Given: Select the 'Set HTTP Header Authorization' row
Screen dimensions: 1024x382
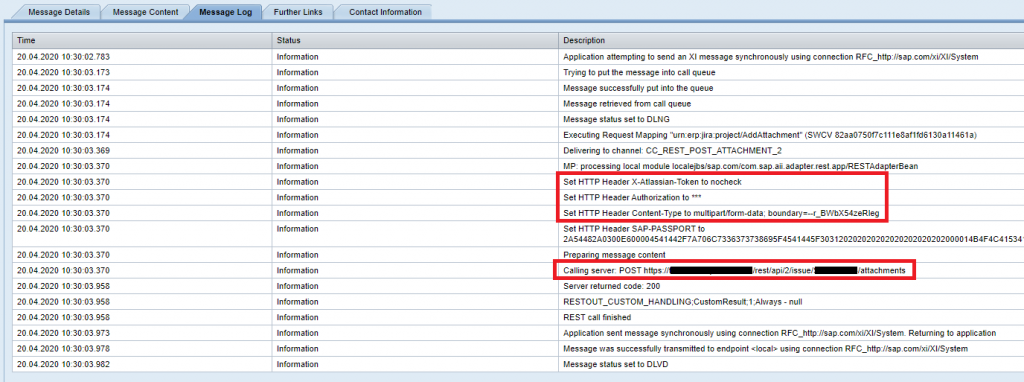Looking at the screenshot, I should [518, 197].
